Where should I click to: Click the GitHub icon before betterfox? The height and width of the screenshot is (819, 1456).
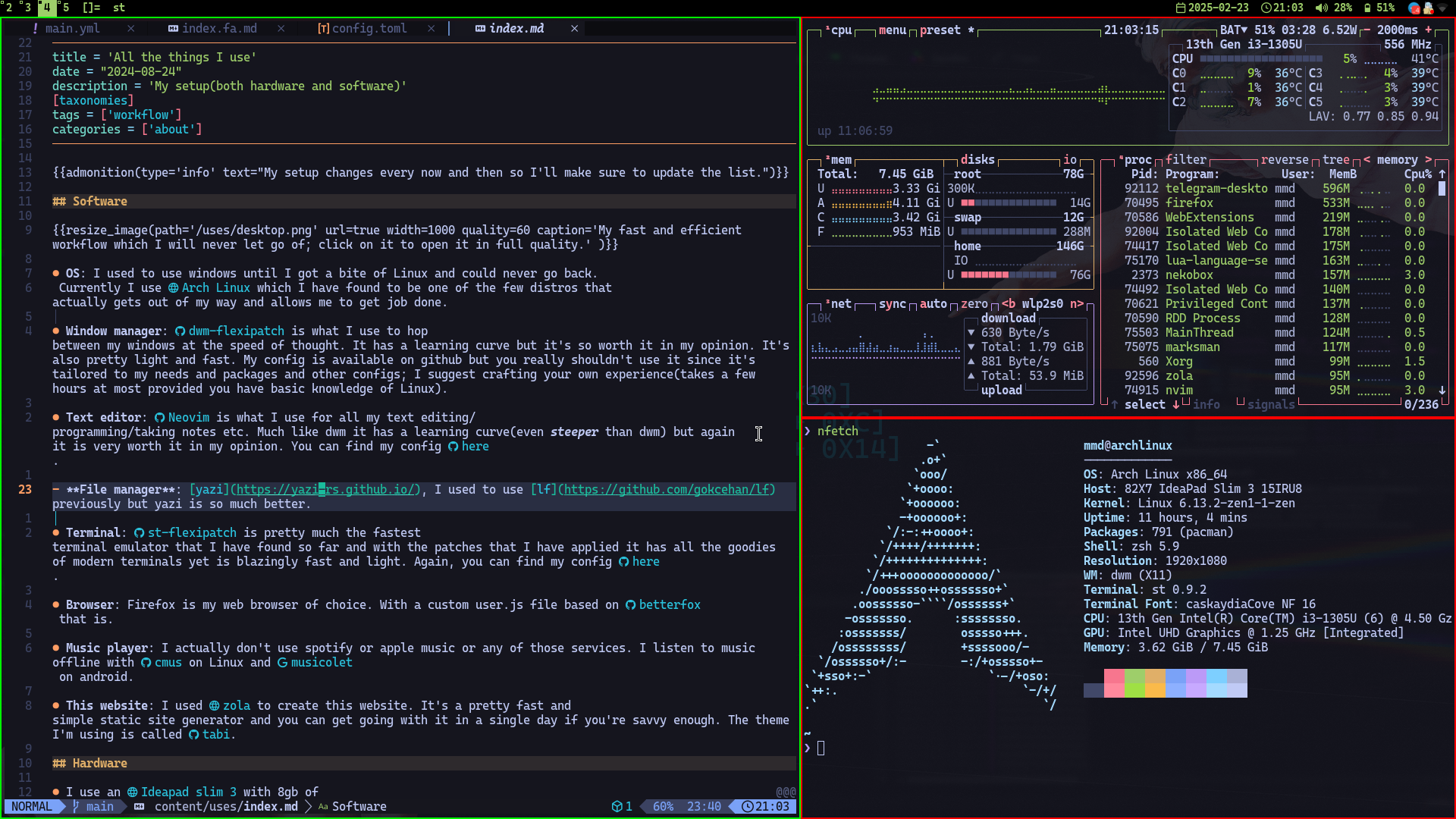[630, 605]
